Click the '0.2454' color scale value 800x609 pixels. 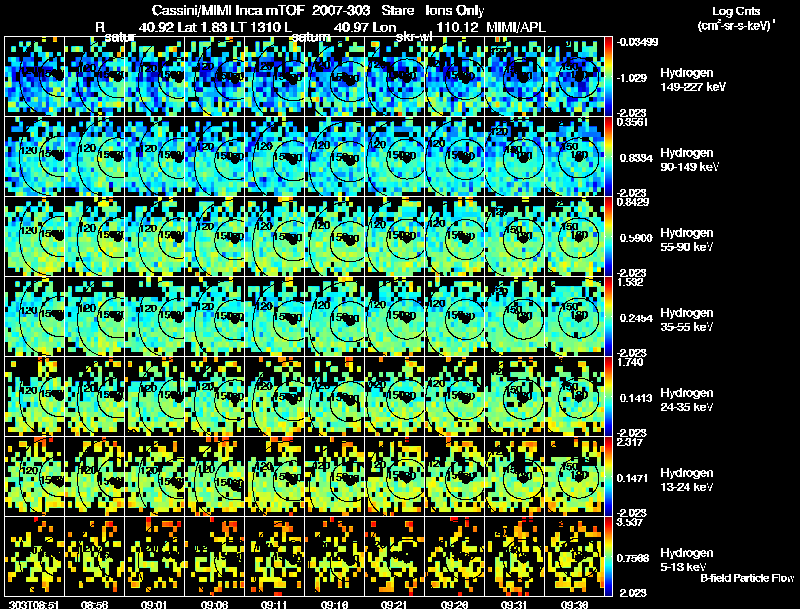pyautogui.click(x=636, y=318)
